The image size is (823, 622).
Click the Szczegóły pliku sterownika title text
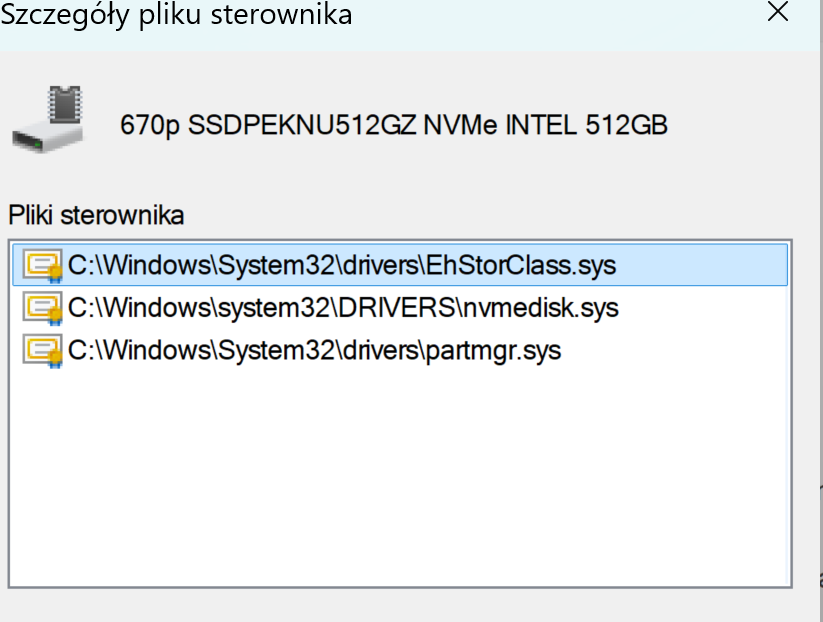click(x=180, y=15)
